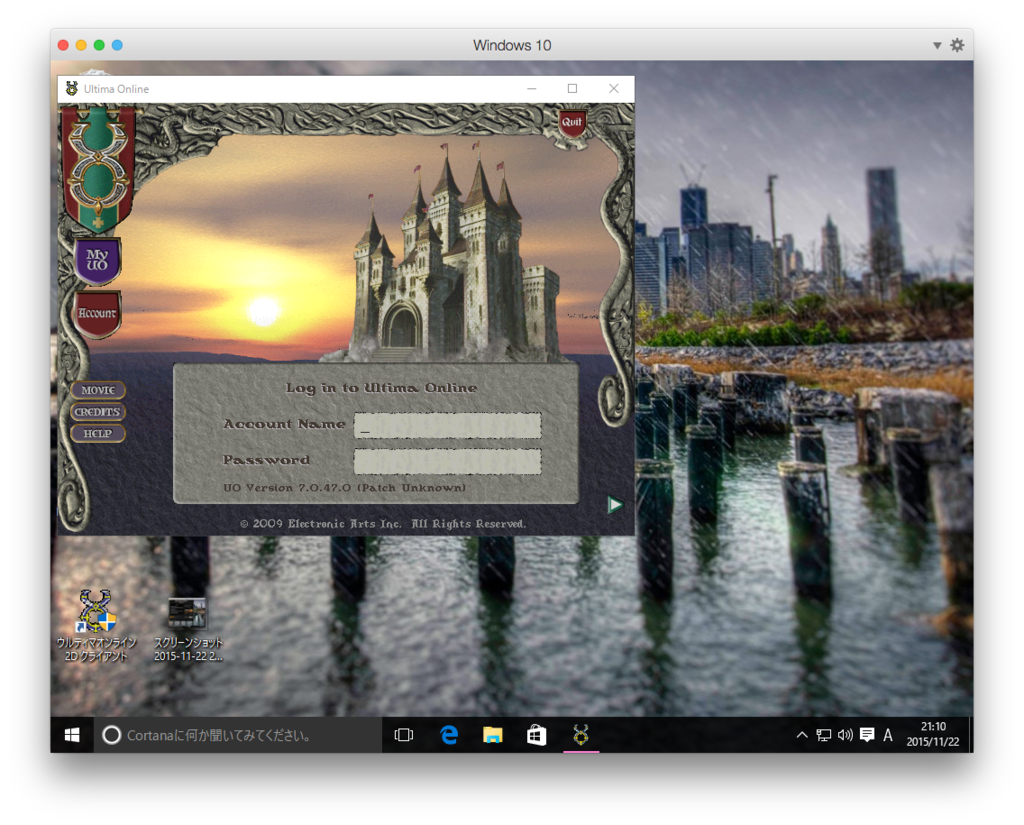The width and height of the screenshot is (1024, 825).
Task: Open the VM settings gear icon
Action: (x=957, y=45)
